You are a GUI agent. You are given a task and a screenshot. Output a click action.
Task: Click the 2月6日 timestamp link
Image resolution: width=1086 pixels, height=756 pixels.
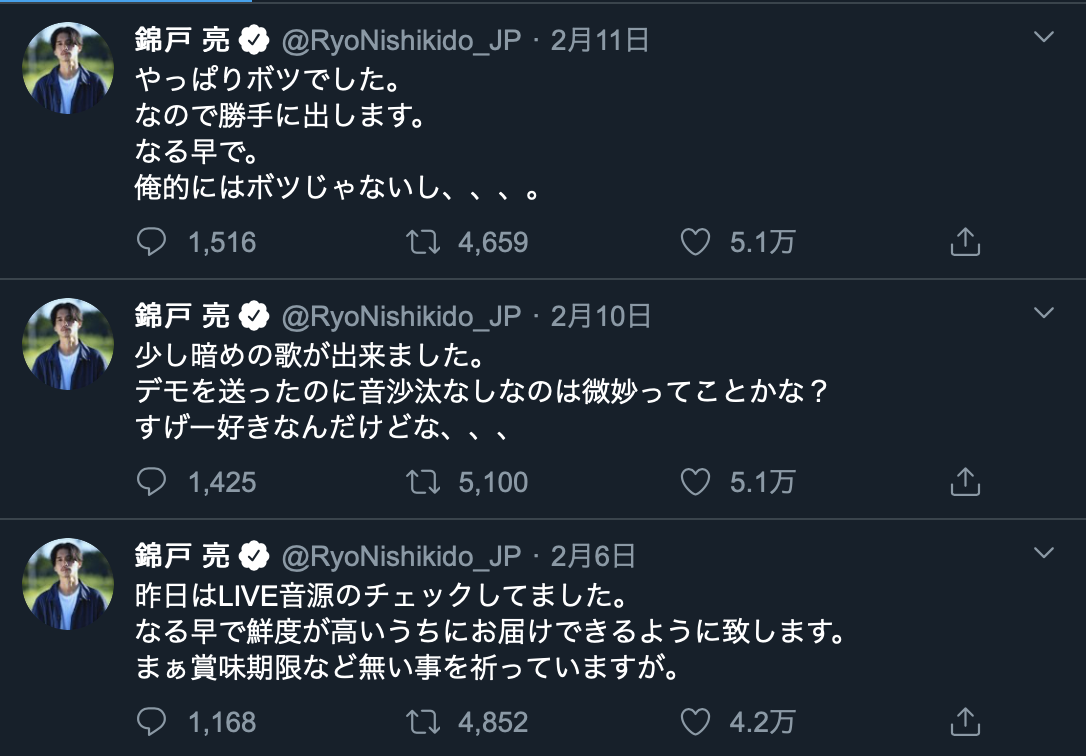coord(592,556)
